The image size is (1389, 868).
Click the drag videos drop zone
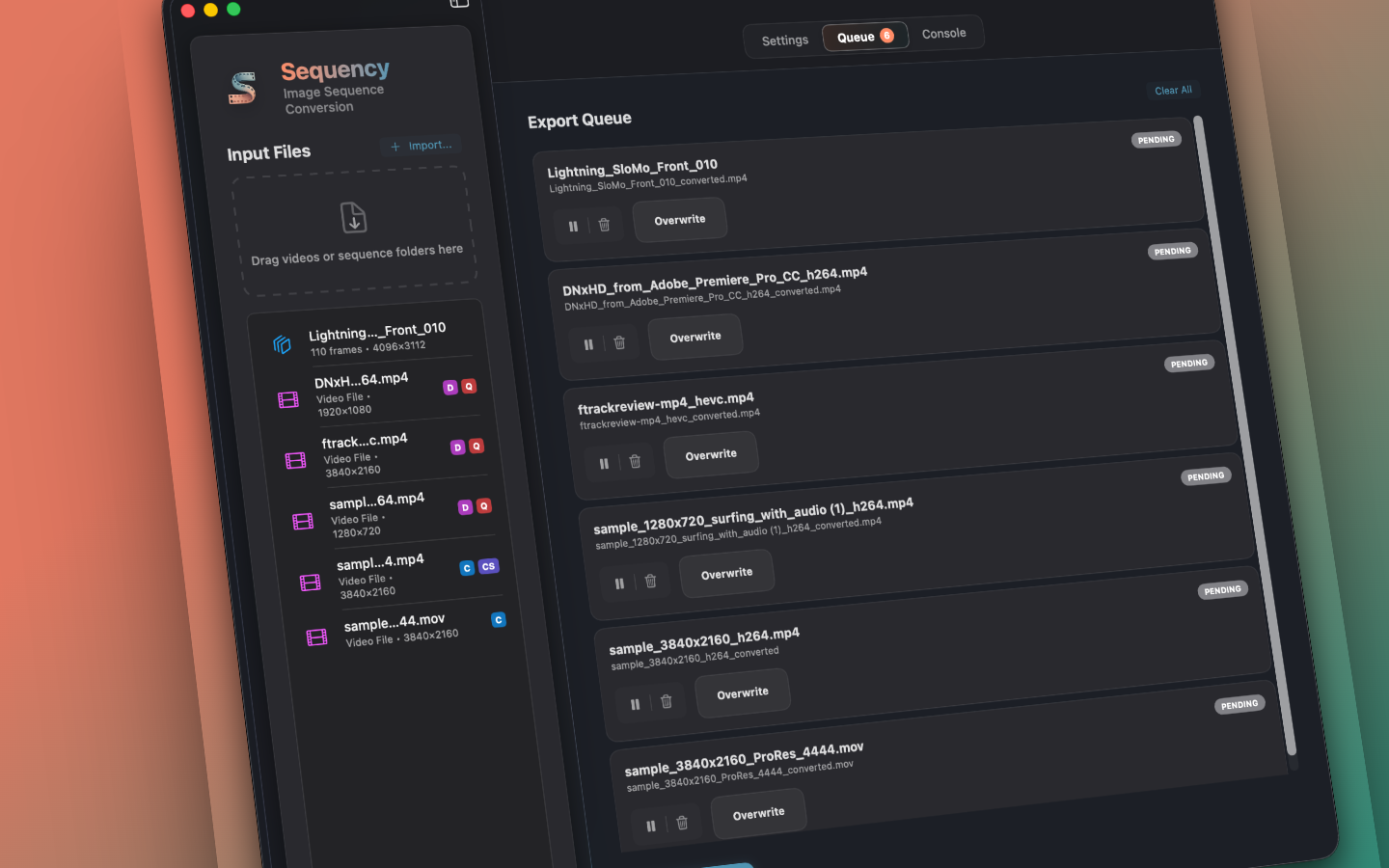[x=355, y=231]
